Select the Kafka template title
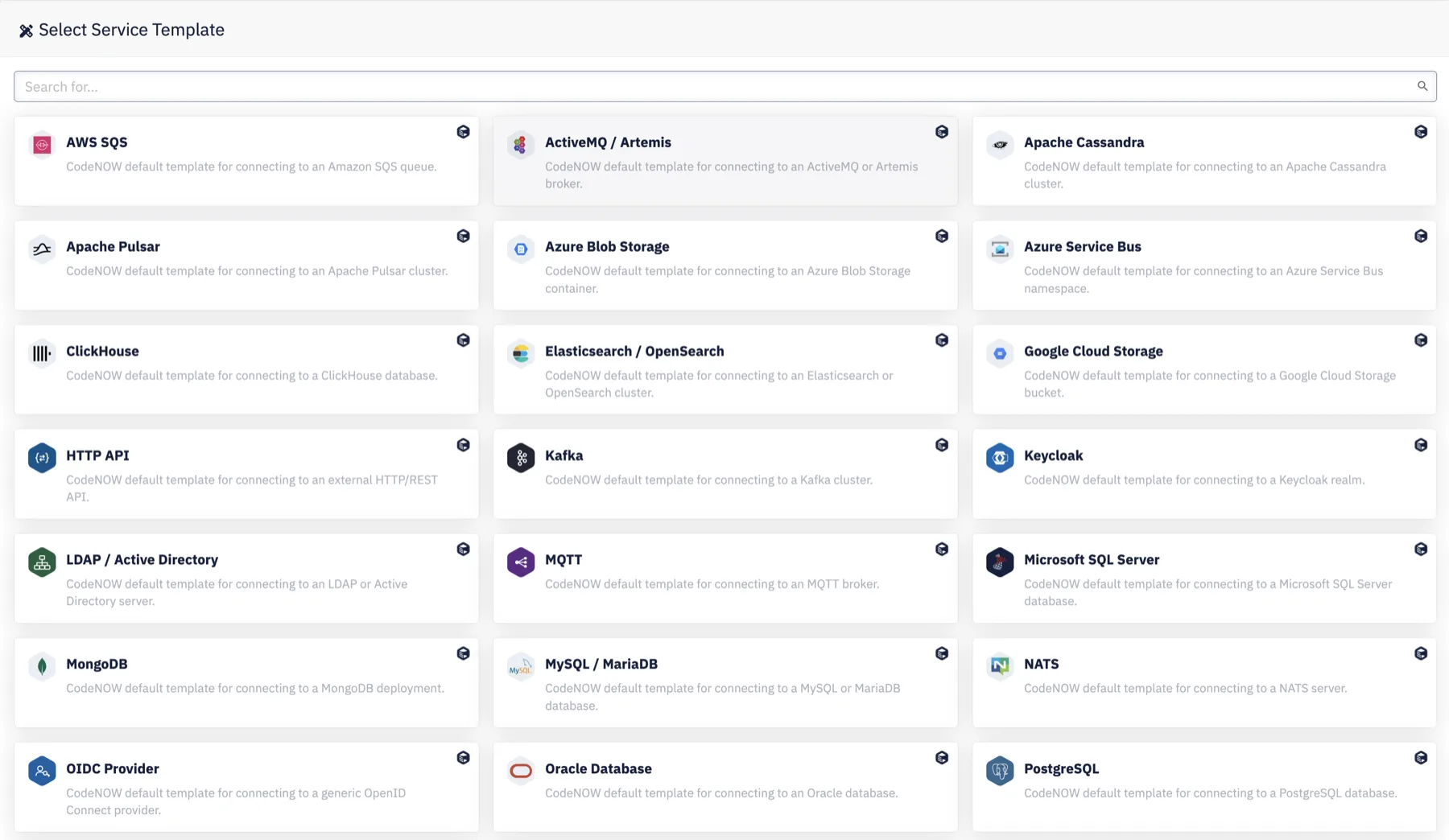This screenshot has width=1449, height=840. [563, 455]
